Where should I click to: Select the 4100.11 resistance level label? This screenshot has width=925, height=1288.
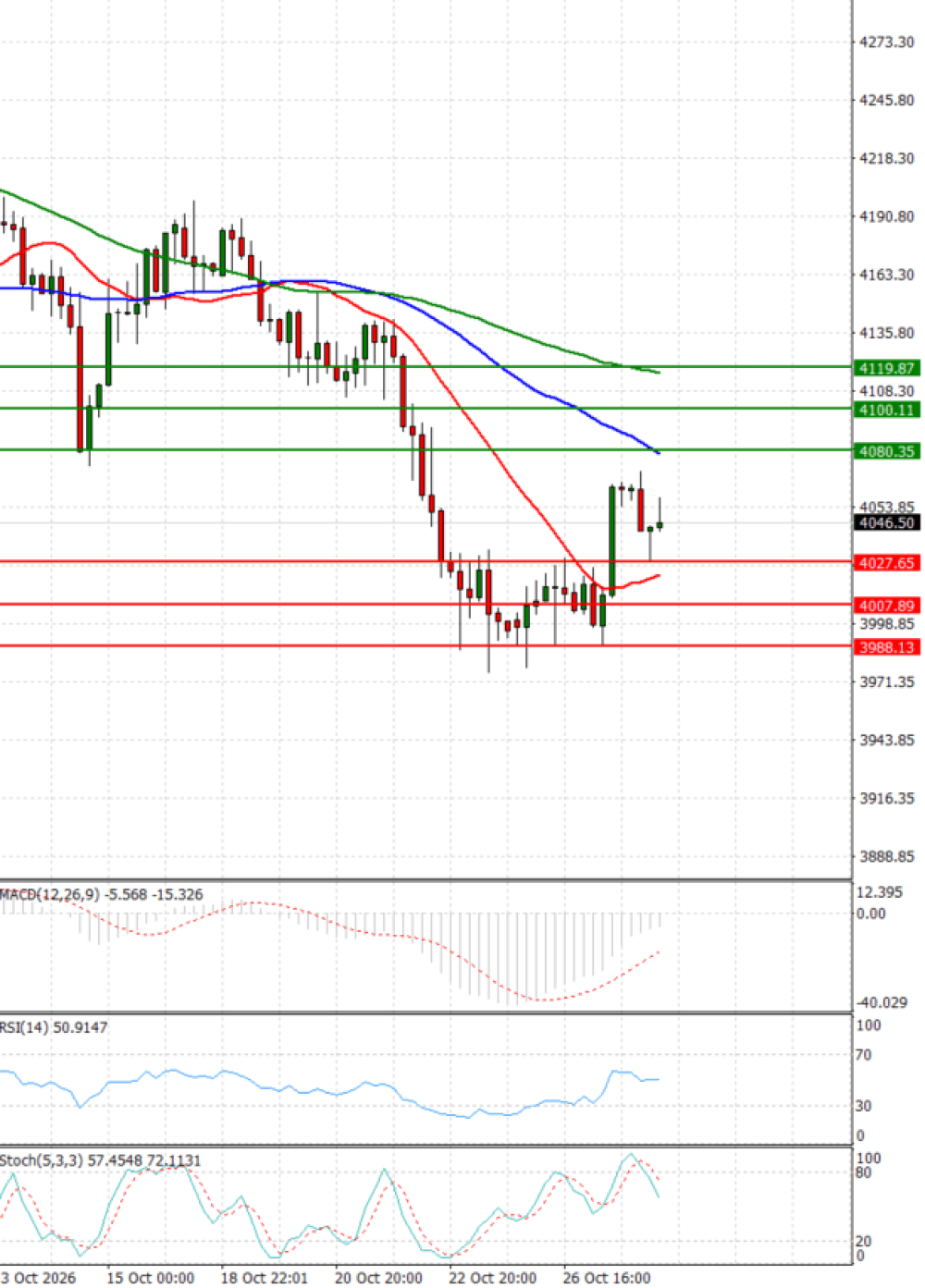[x=886, y=410]
